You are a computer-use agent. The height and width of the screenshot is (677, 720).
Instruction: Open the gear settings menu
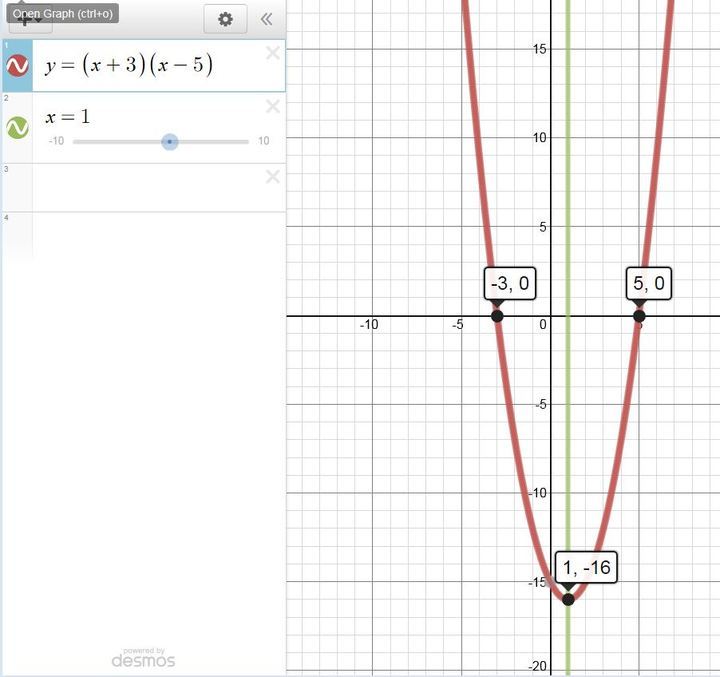pyautogui.click(x=225, y=19)
